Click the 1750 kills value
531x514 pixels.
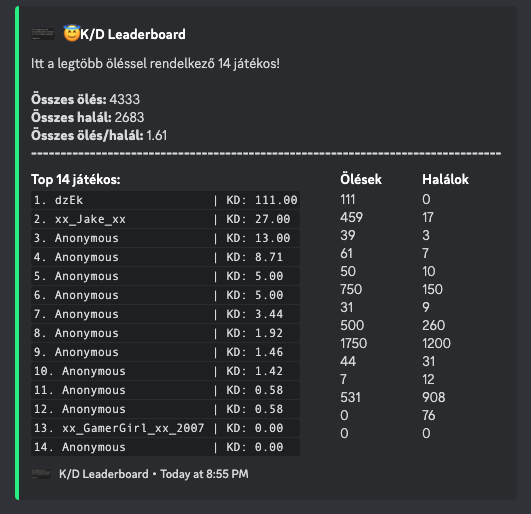tap(354, 343)
